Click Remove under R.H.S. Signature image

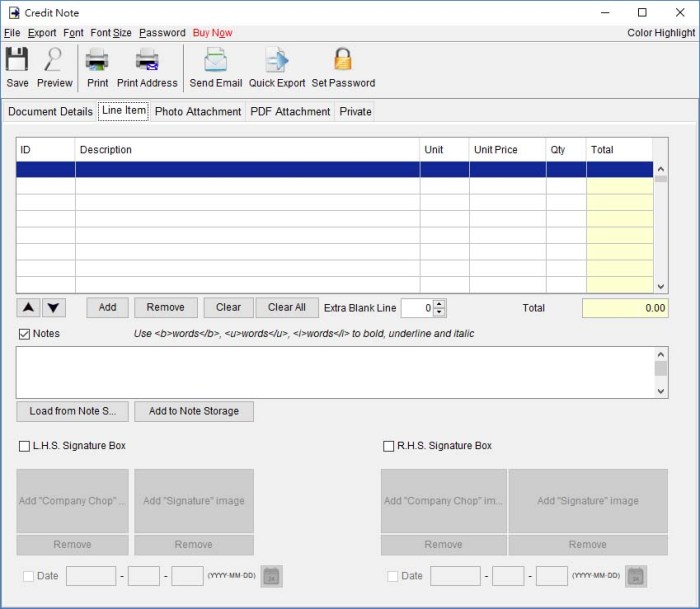588,545
